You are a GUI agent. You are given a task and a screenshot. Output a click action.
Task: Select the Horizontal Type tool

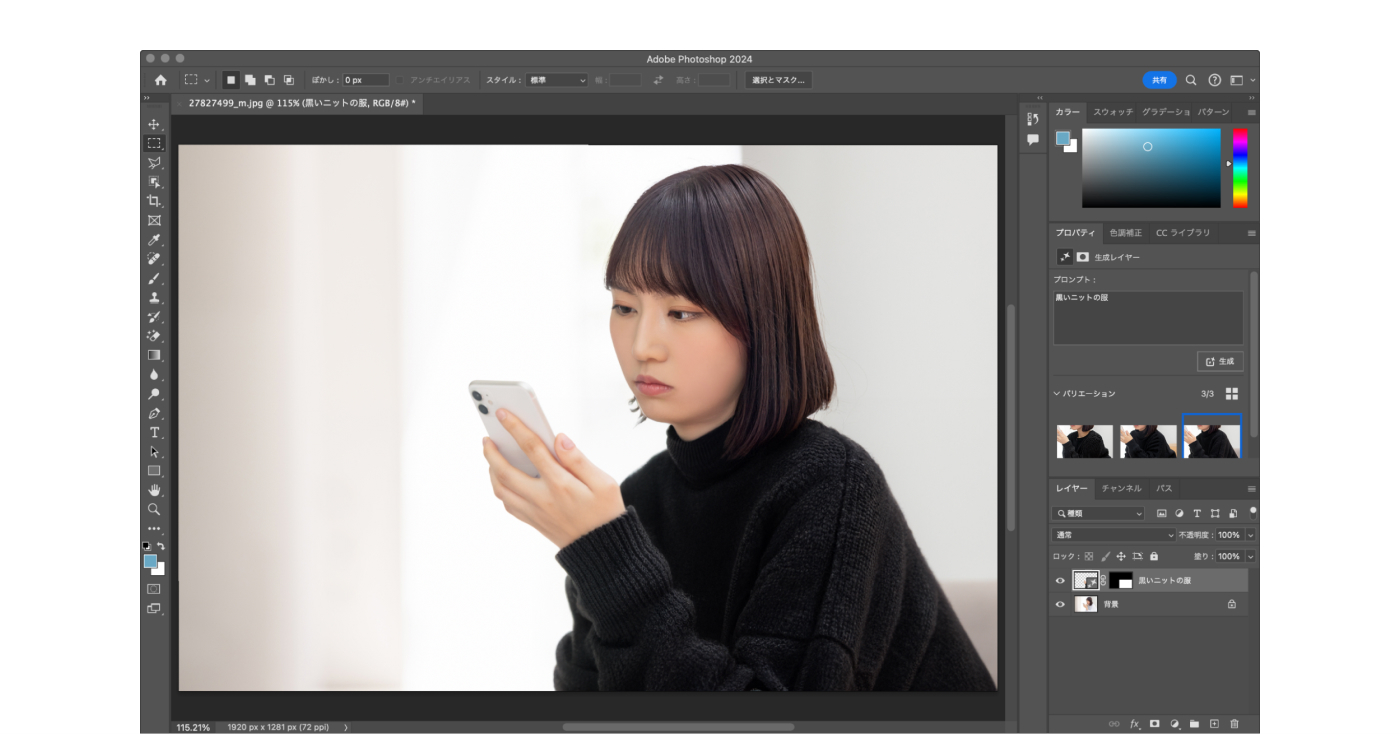[x=154, y=432]
